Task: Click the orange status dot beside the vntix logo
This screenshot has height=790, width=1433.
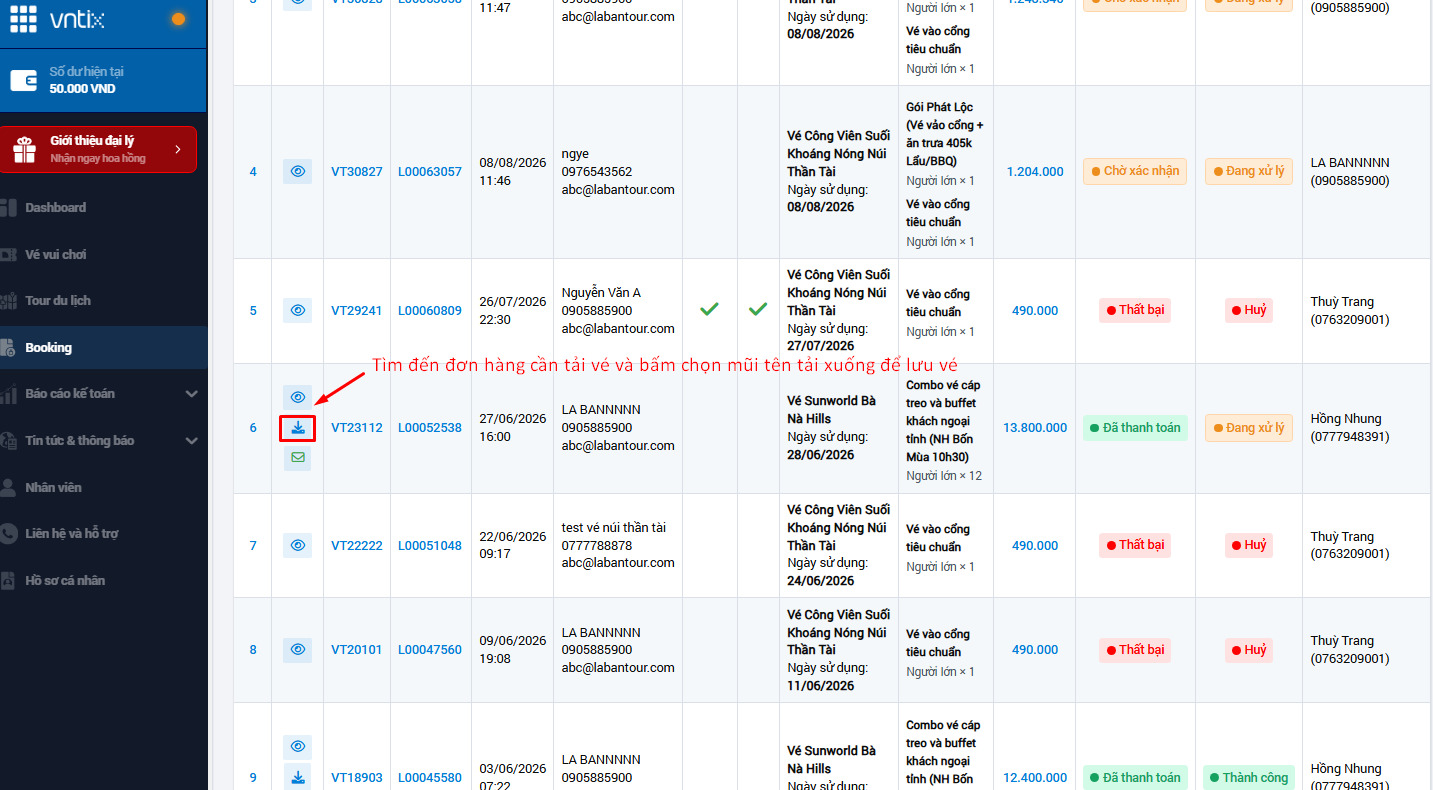Action: (x=179, y=19)
